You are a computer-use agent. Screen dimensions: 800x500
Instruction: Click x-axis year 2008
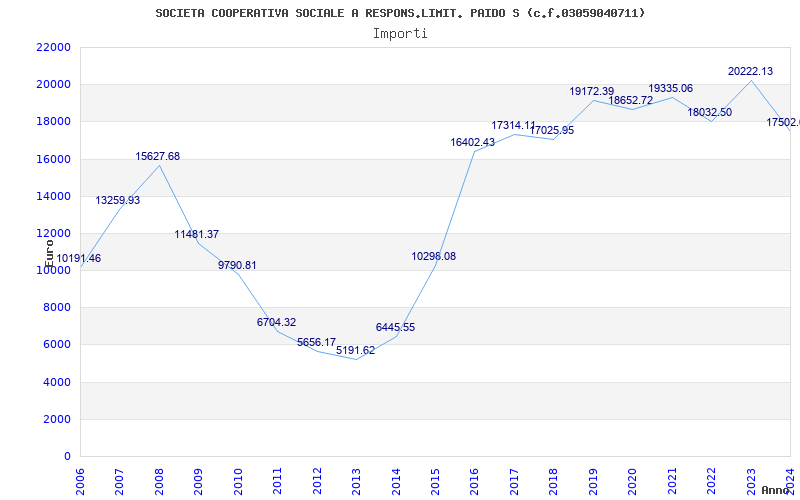click(159, 482)
